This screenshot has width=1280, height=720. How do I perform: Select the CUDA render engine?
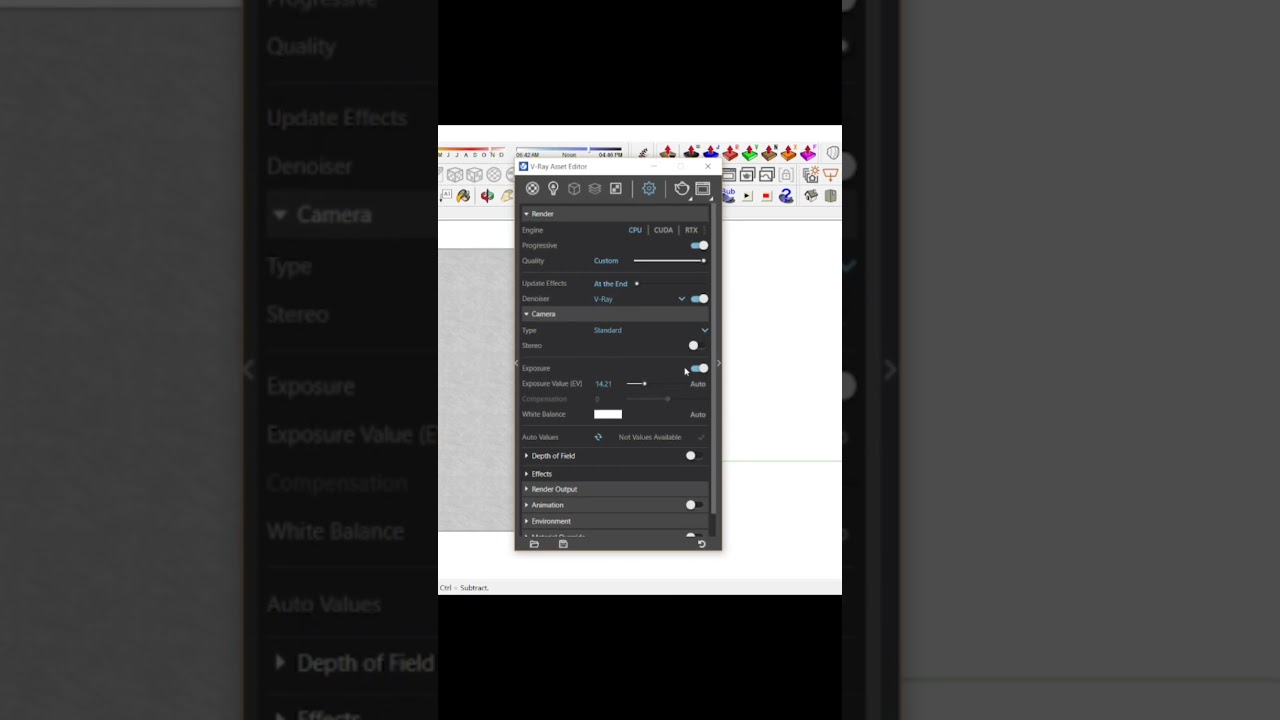click(663, 230)
